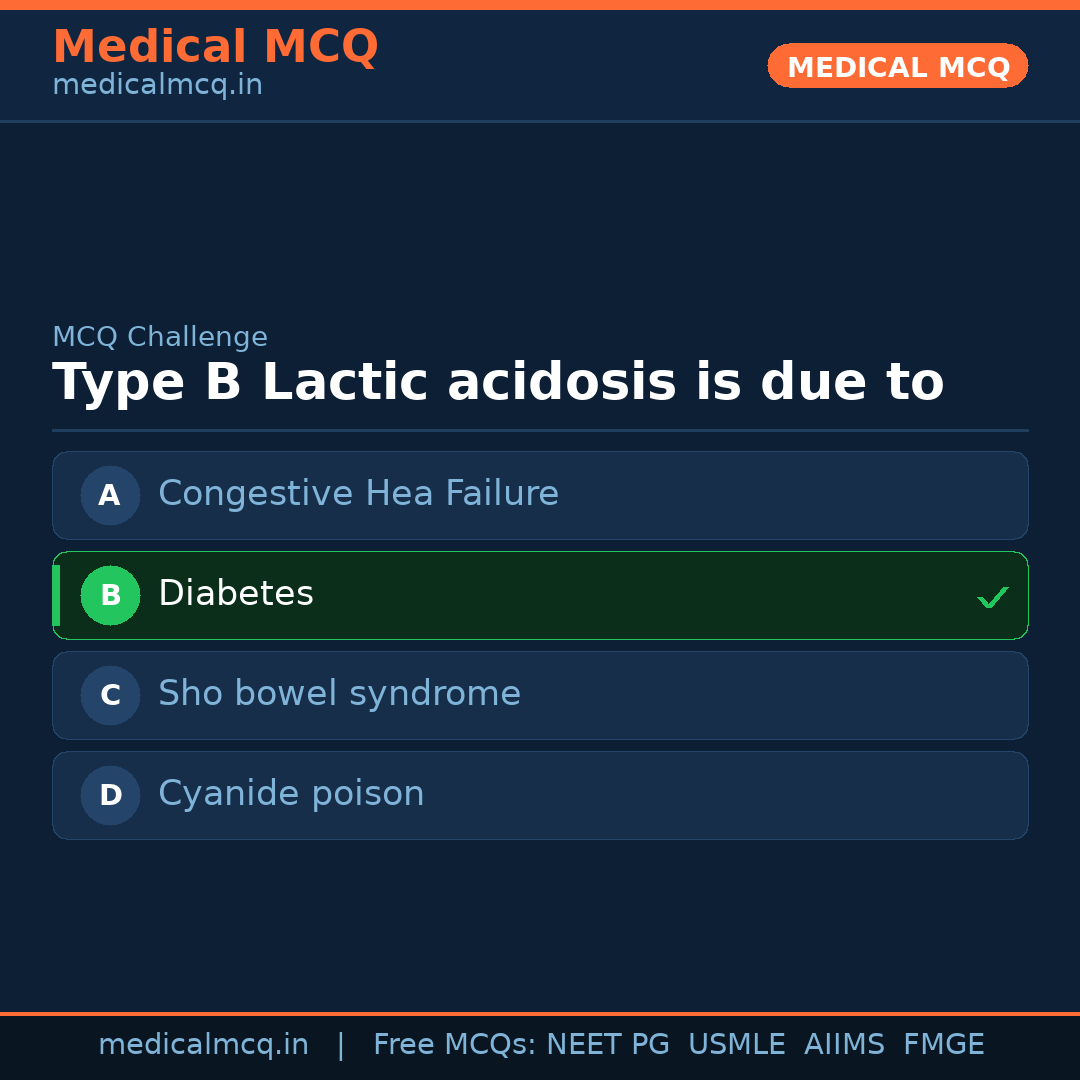
Task: Choose the Sho bowel syndrome answer text
Action: click(339, 694)
